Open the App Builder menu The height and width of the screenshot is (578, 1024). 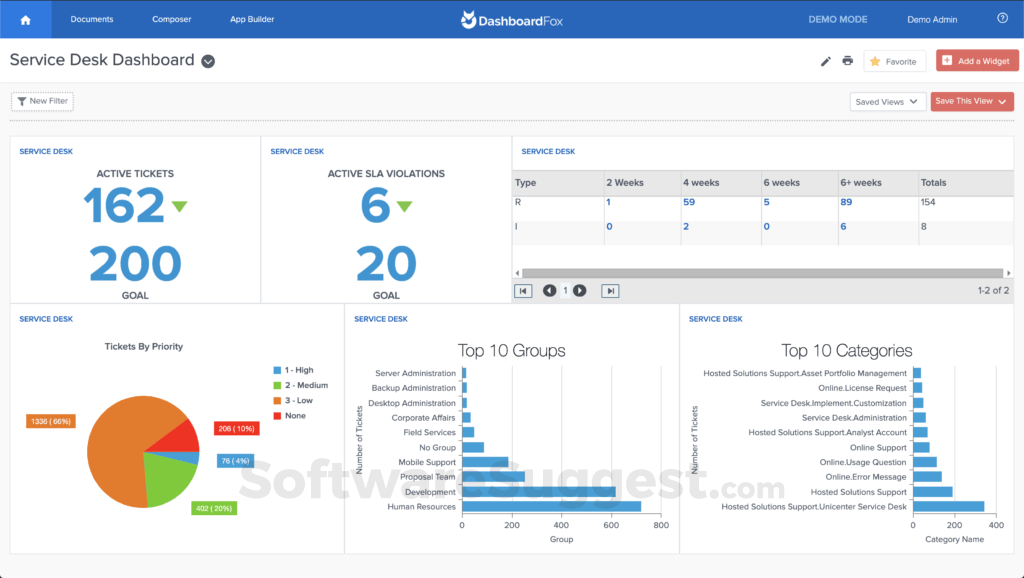[251, 18]
